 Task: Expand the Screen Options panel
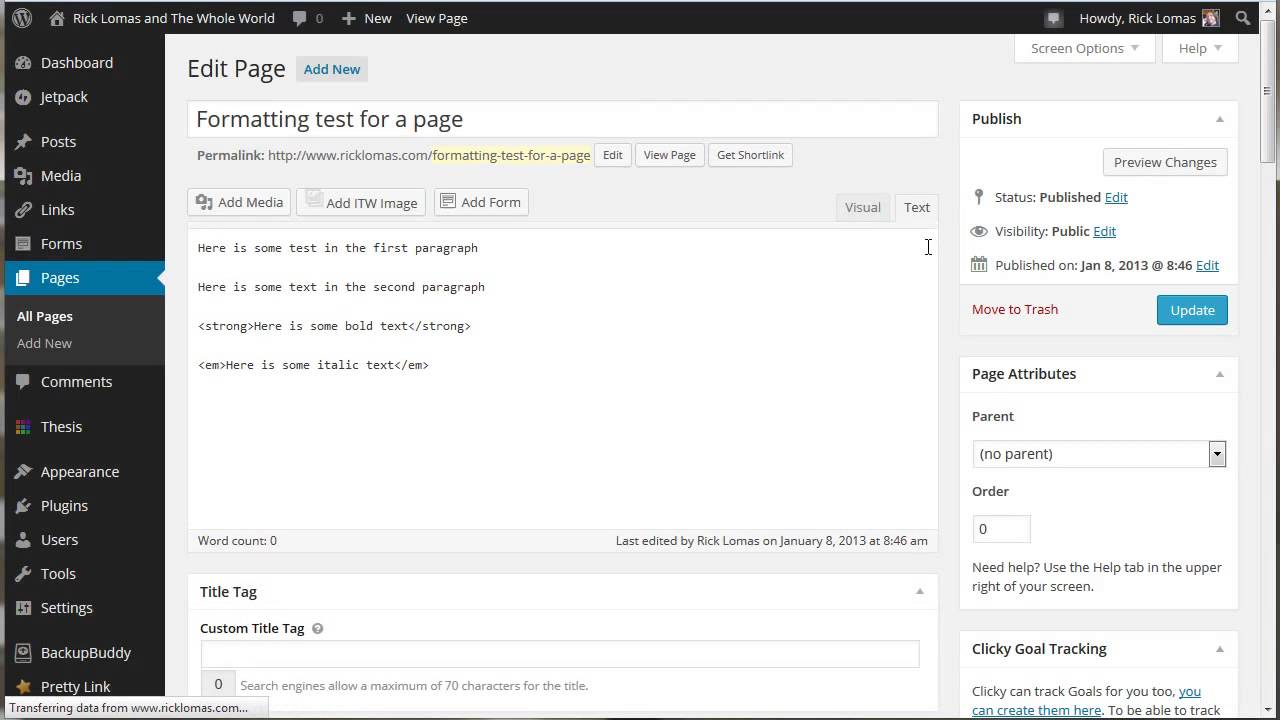(x=1084, y=48)
